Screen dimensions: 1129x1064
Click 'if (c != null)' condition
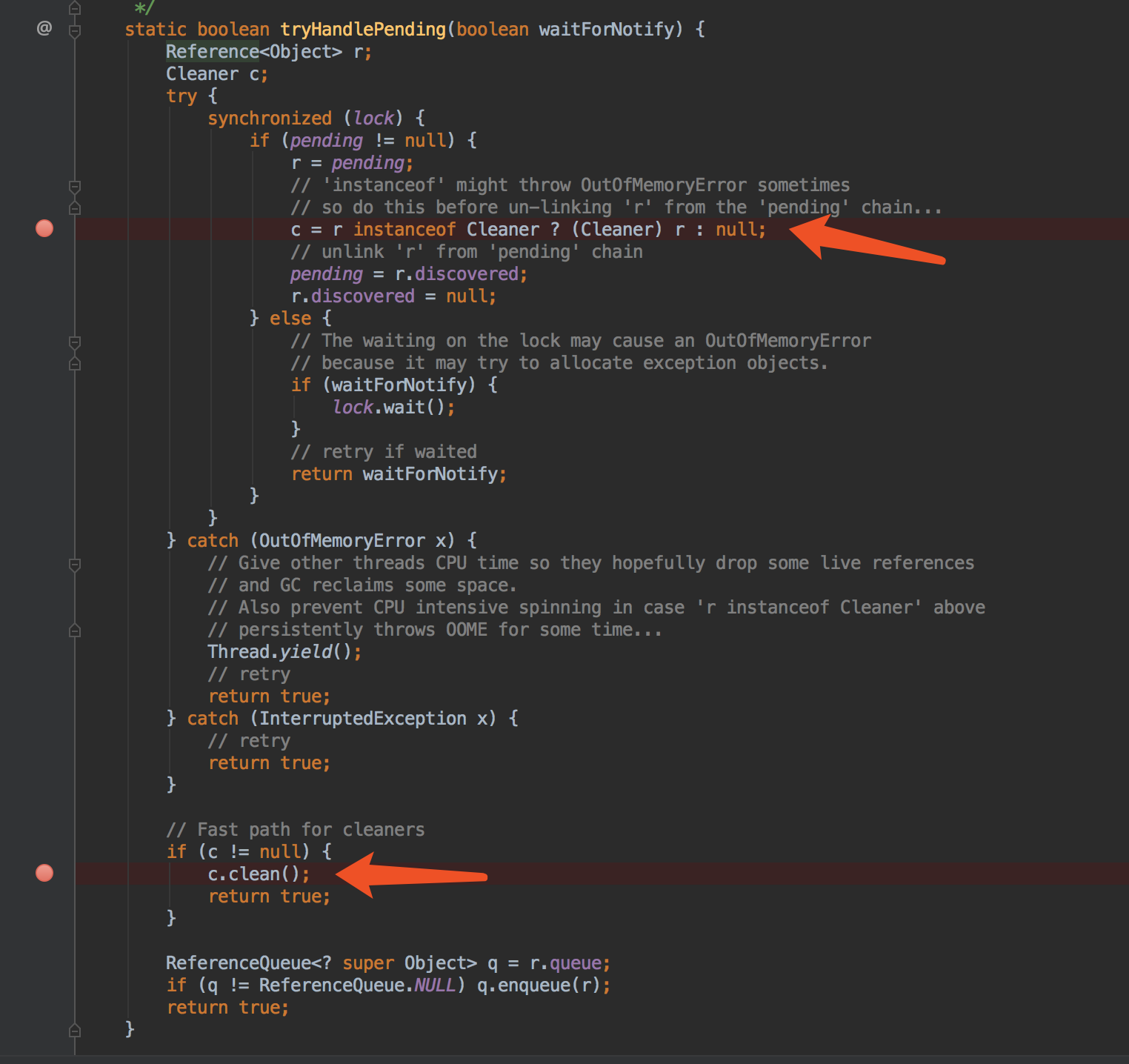tap(238, 852)
